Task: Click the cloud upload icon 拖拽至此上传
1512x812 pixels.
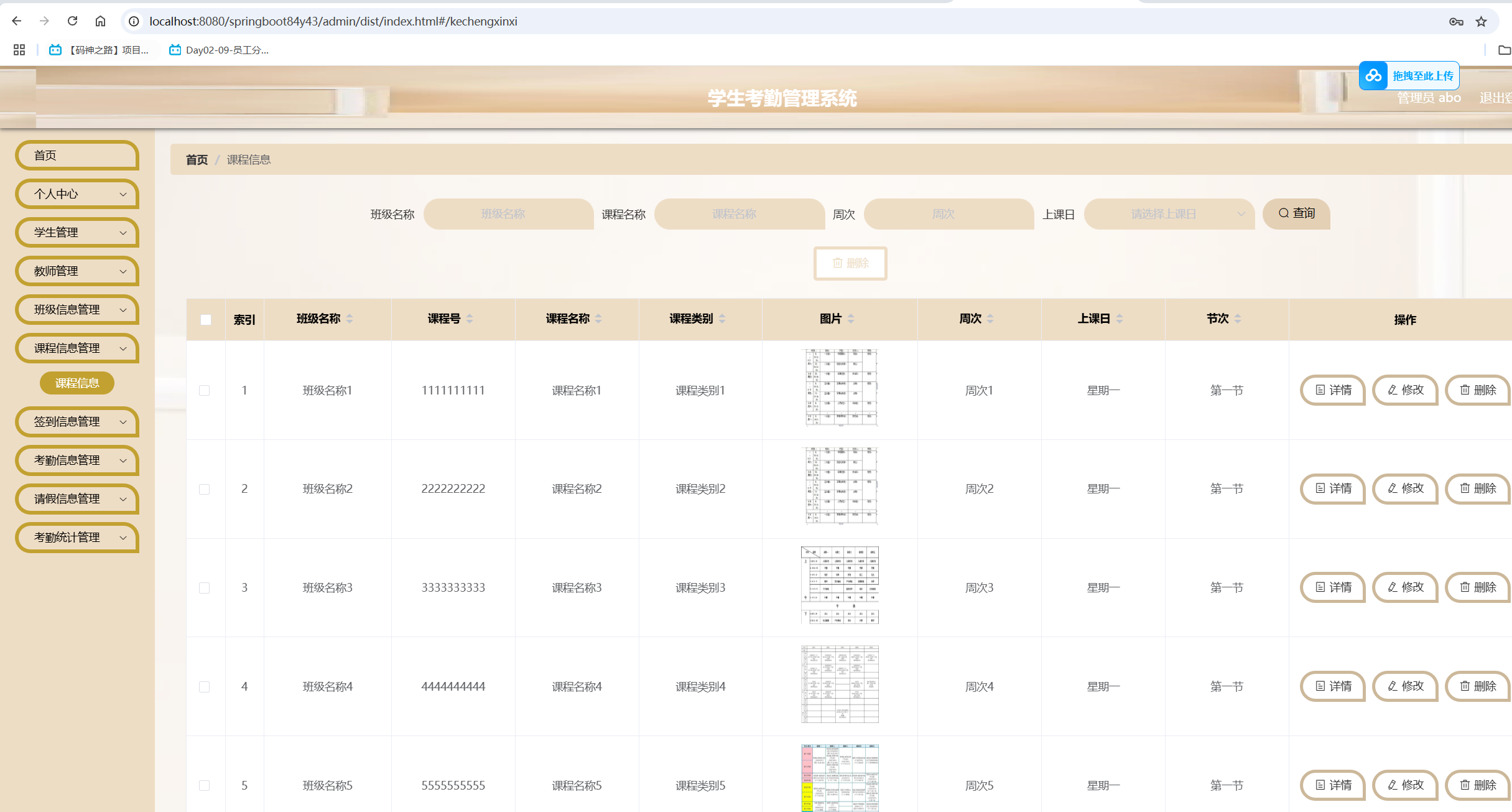Action: pos(1374,76)
